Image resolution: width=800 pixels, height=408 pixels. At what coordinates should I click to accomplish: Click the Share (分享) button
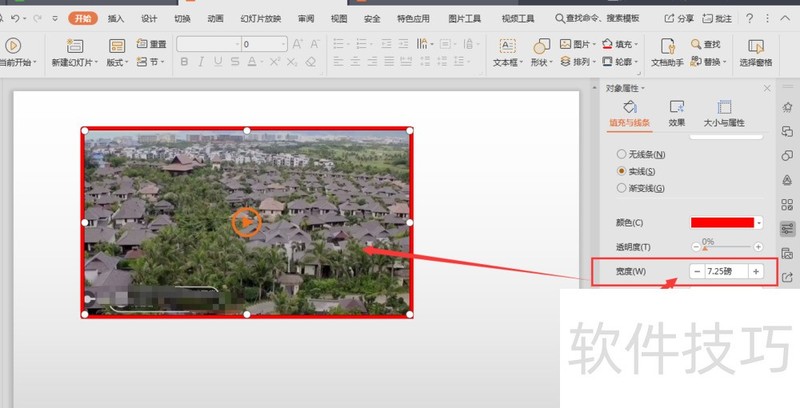coord(679,19)
